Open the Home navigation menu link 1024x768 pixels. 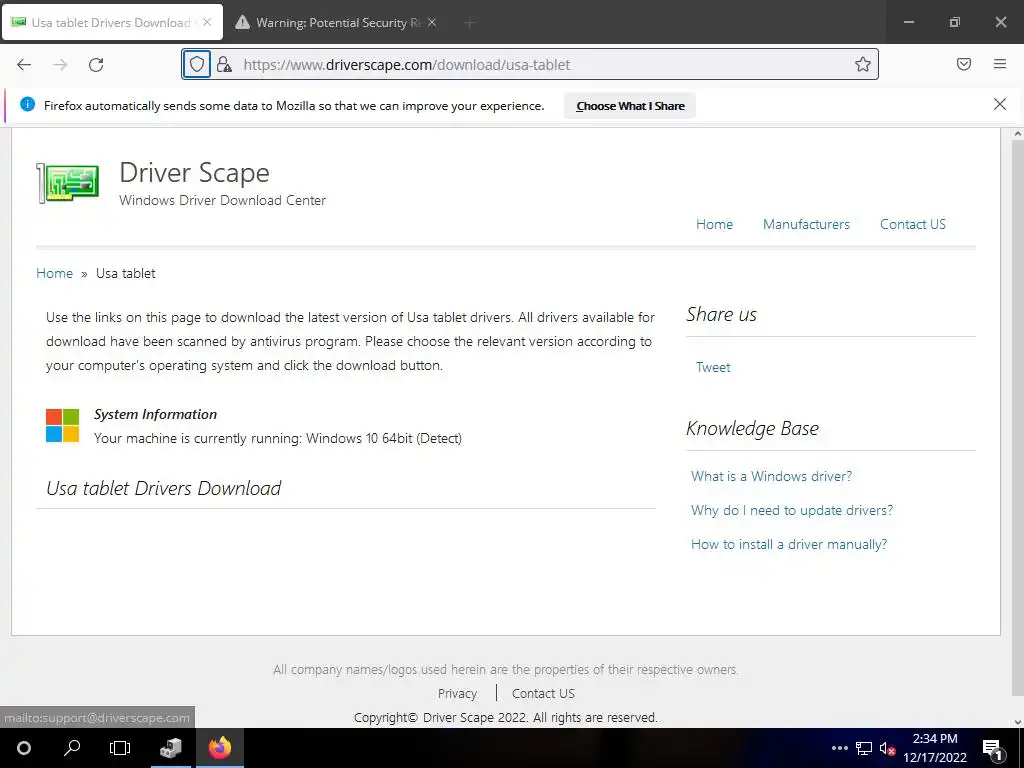714,224
